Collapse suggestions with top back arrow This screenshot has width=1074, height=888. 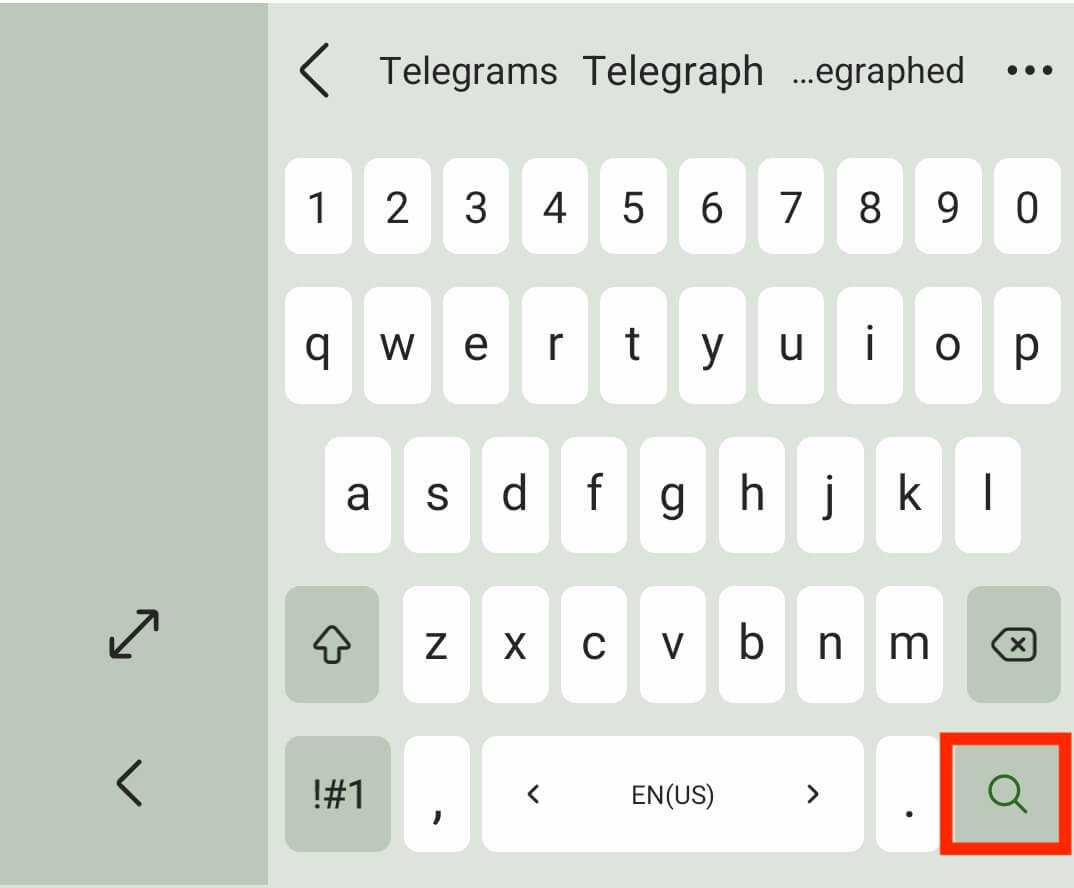point(314,72)
